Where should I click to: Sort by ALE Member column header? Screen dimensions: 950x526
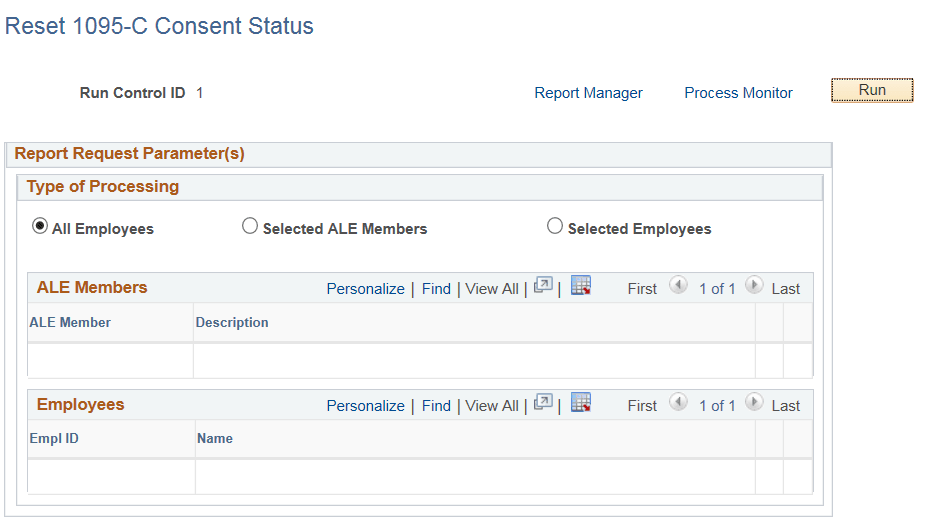coord(70,323)
